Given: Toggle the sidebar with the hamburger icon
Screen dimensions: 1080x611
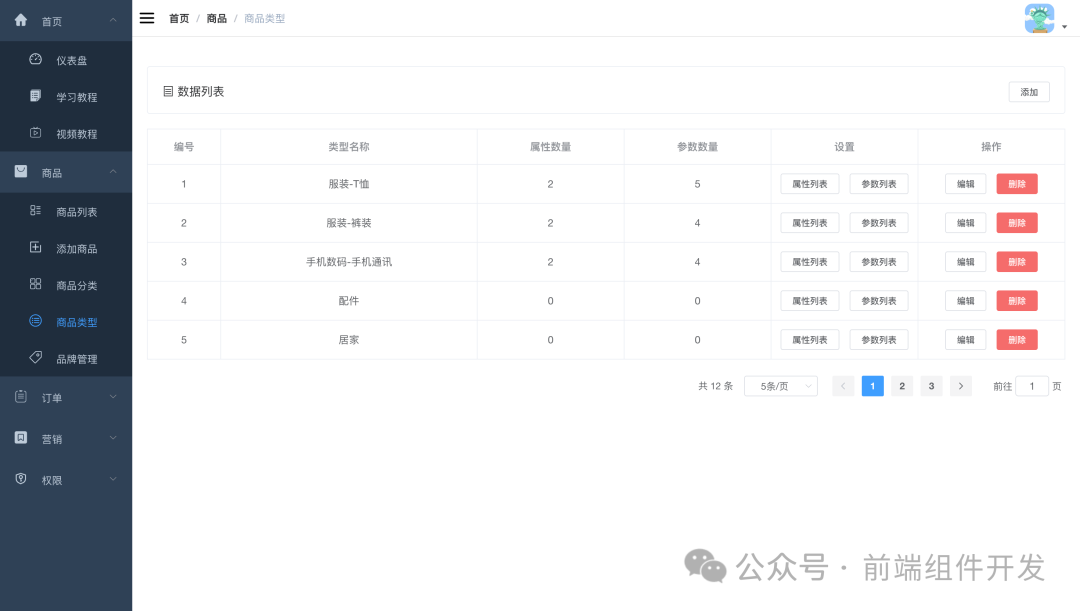Looking at the screenshot, I should (x=146, y=17).
